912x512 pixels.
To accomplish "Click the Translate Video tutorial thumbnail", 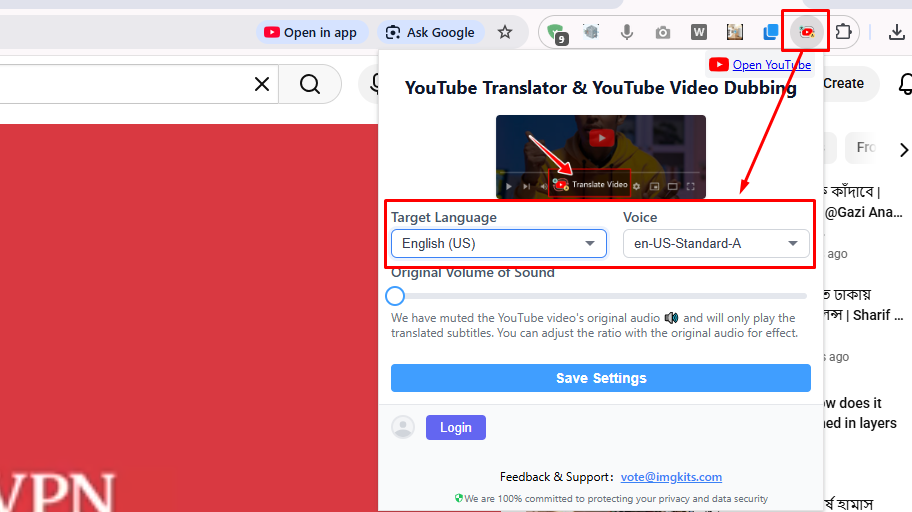I will 601,157.
